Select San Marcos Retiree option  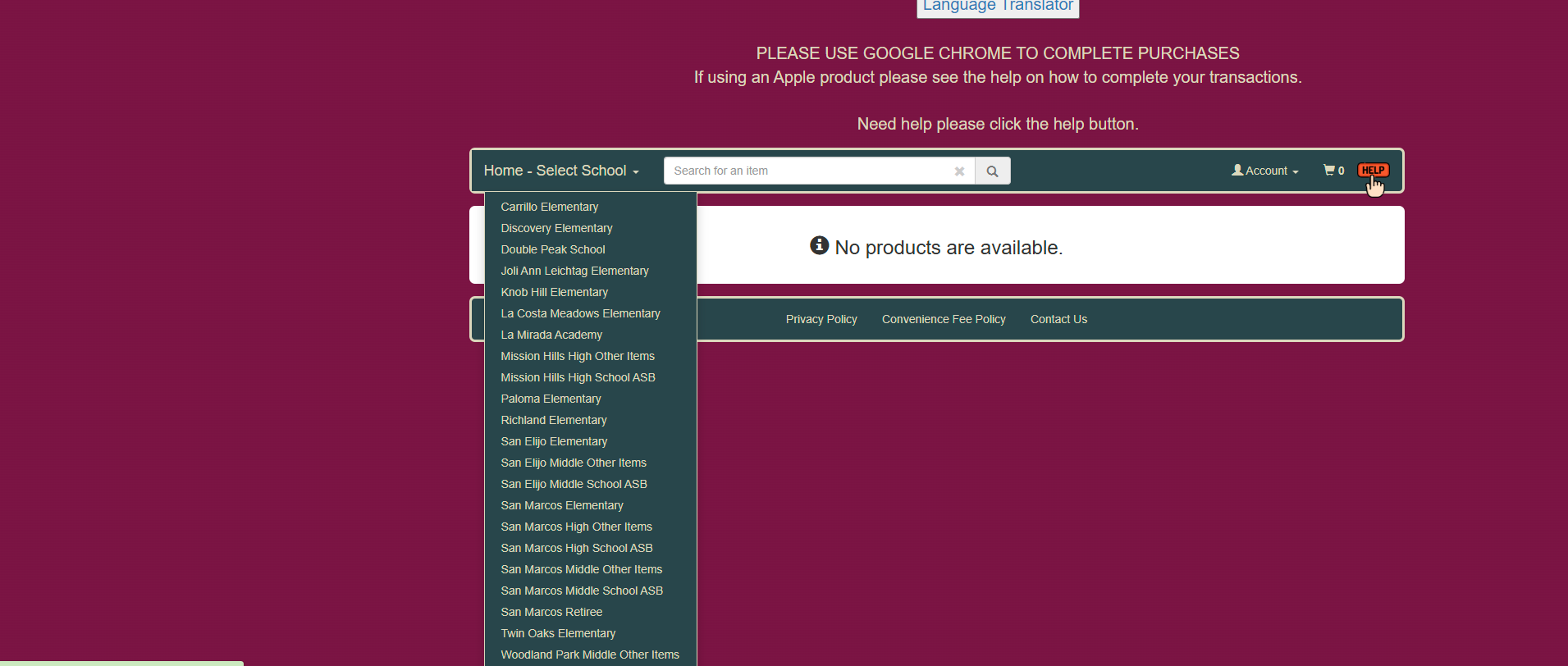[x=551, y=612]
